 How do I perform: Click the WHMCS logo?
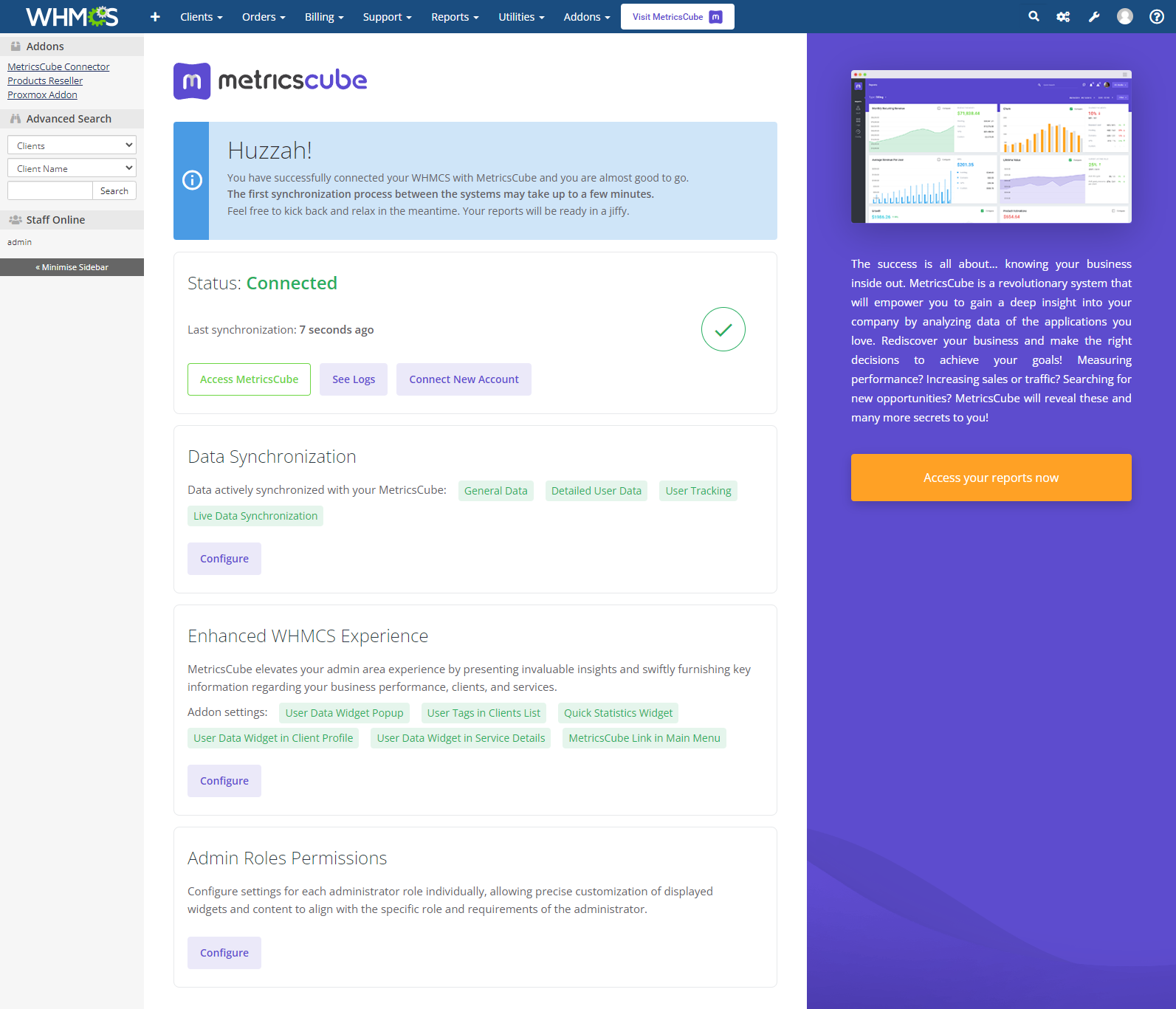coord(72,16)
